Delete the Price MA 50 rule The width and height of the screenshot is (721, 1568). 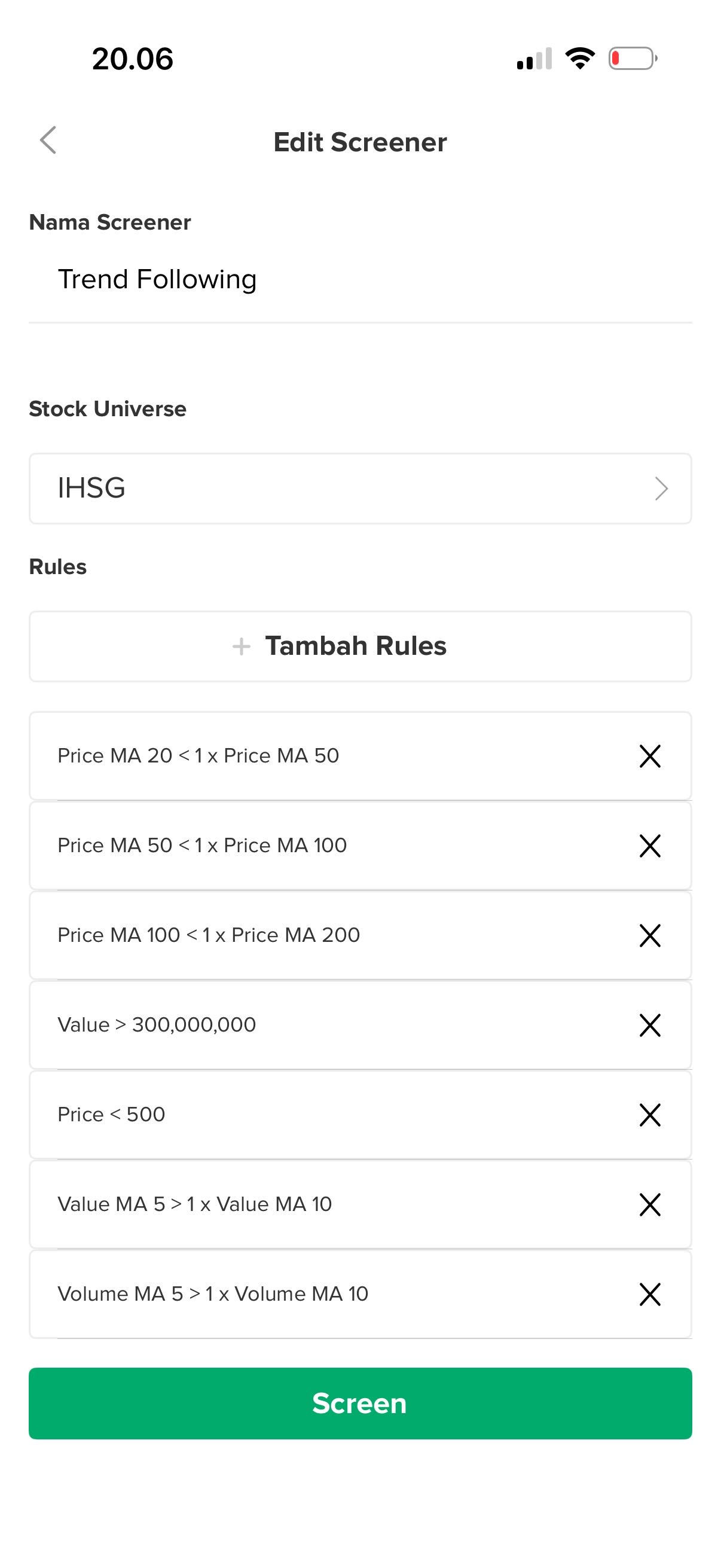click(x=650, y=846)
